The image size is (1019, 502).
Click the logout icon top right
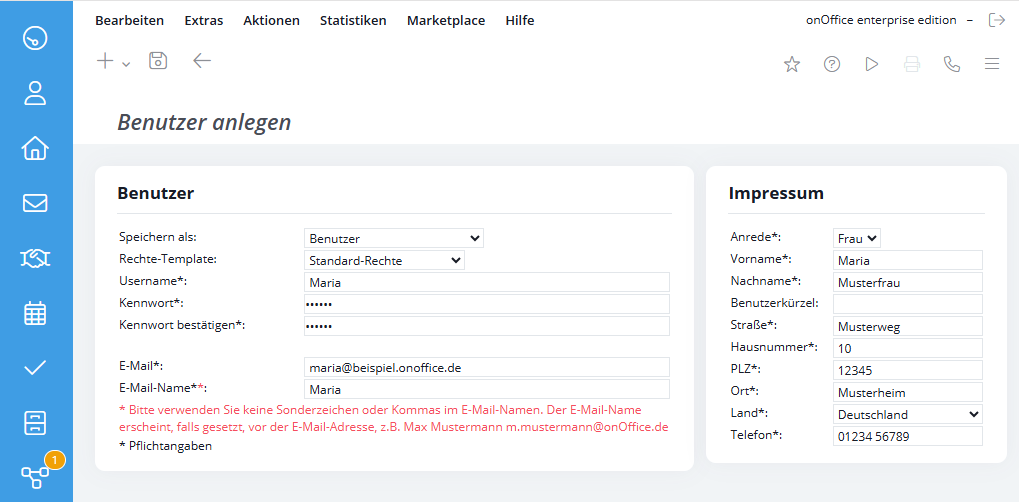[996, 20]
